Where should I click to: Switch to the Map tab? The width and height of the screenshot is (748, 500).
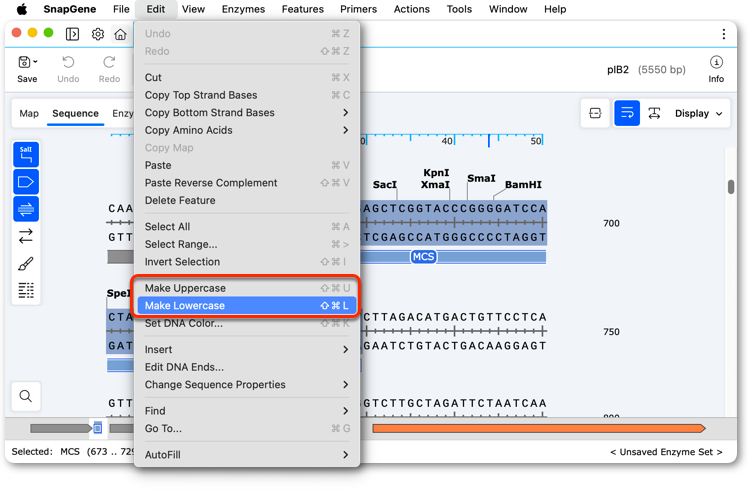[29, 114]
